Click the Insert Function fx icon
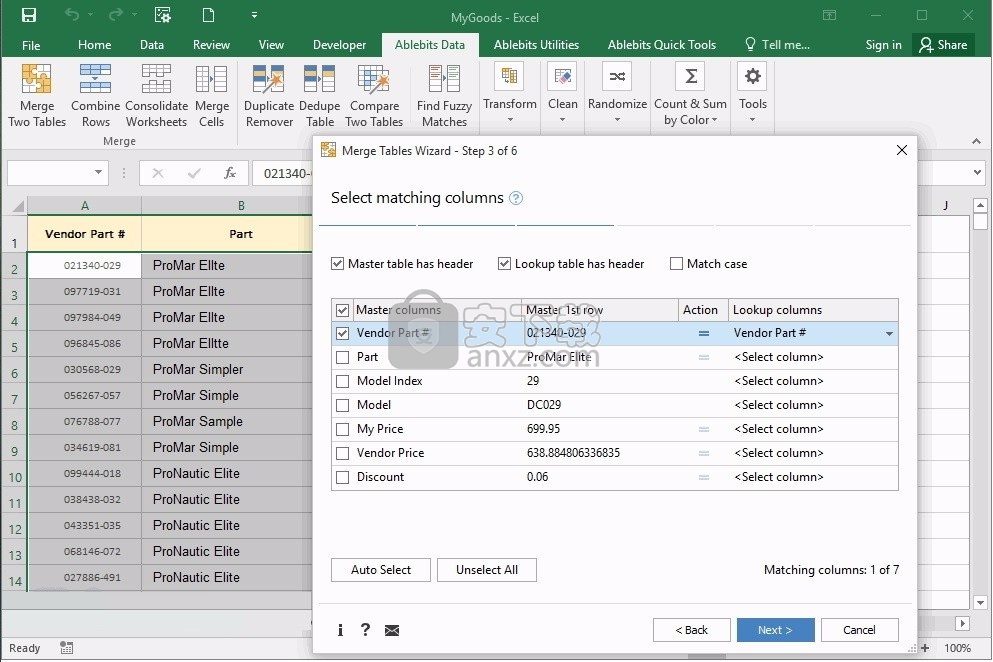Viewport: 993px width, 662px height. (229, 173)
